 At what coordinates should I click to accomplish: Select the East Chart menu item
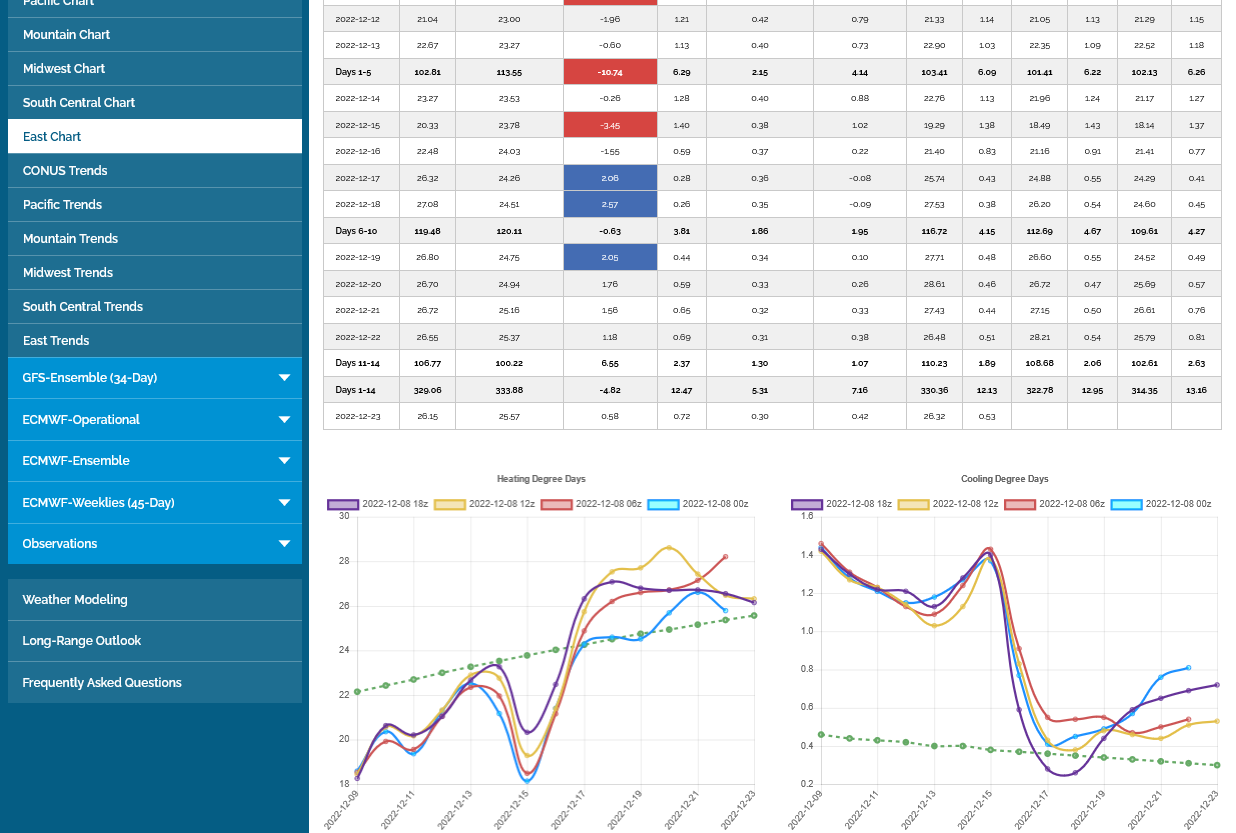(x=52, y=137)
